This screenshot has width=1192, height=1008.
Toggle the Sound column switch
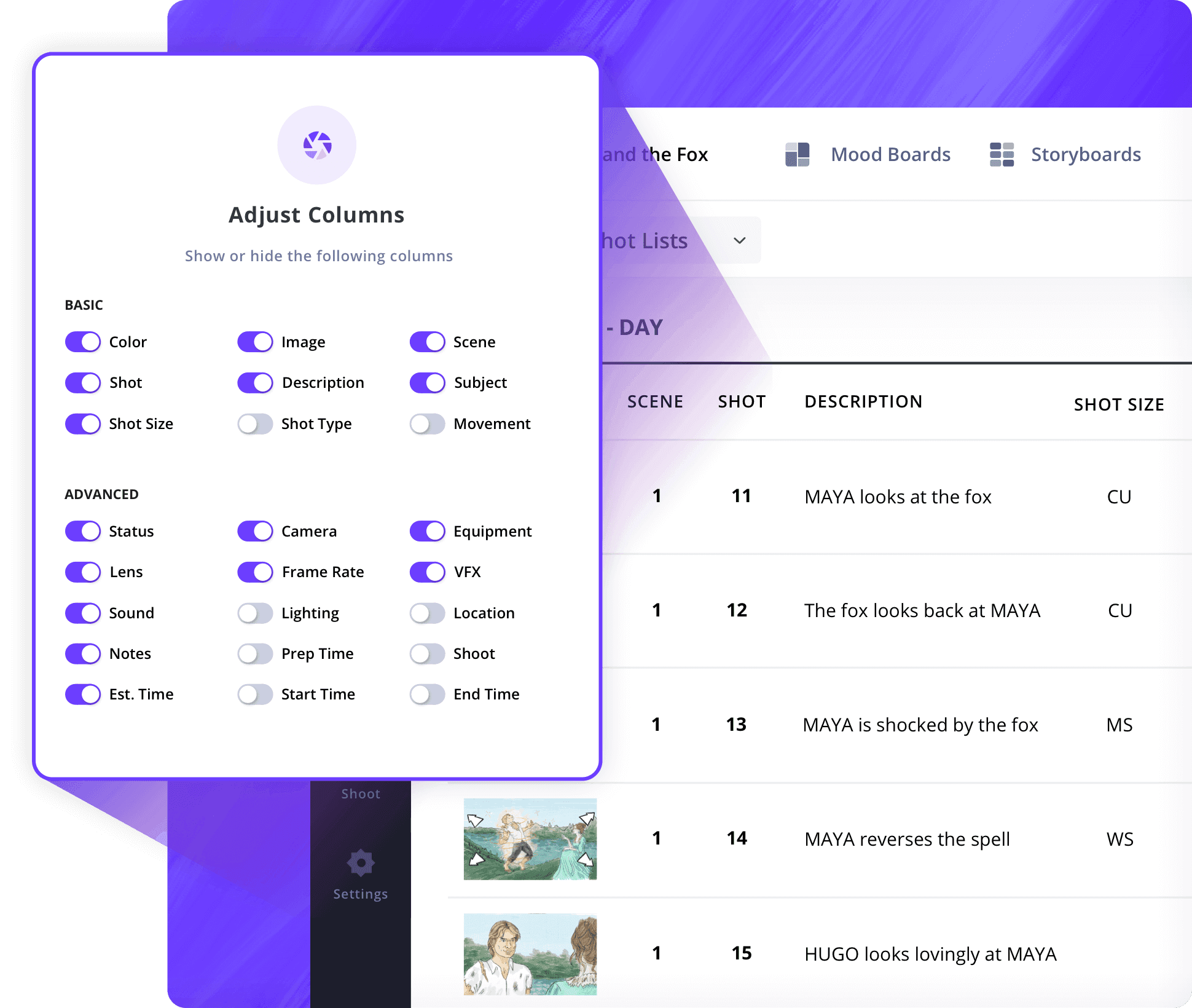pos(83,613)
